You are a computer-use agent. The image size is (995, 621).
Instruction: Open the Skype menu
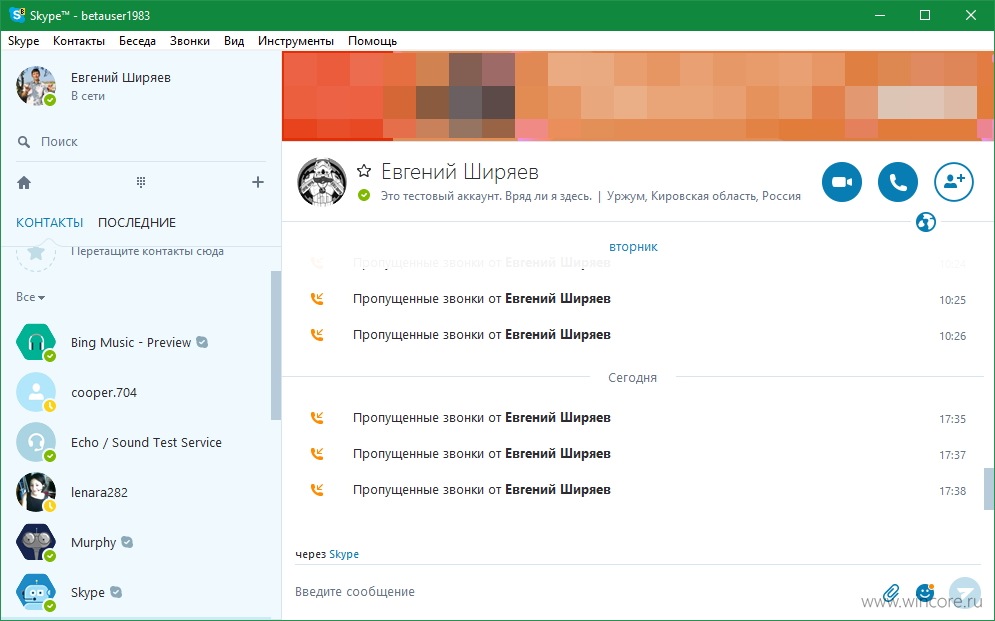[23, 41]
